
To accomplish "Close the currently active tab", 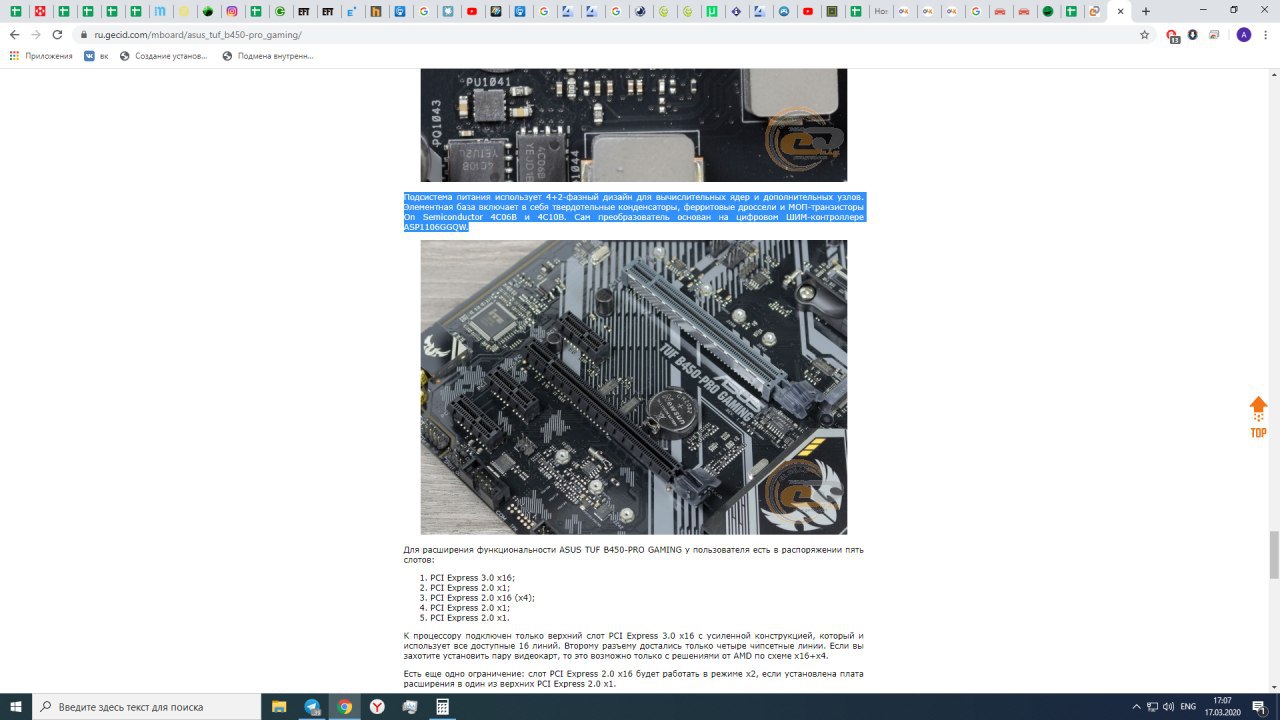I will tap(1121, 11).
